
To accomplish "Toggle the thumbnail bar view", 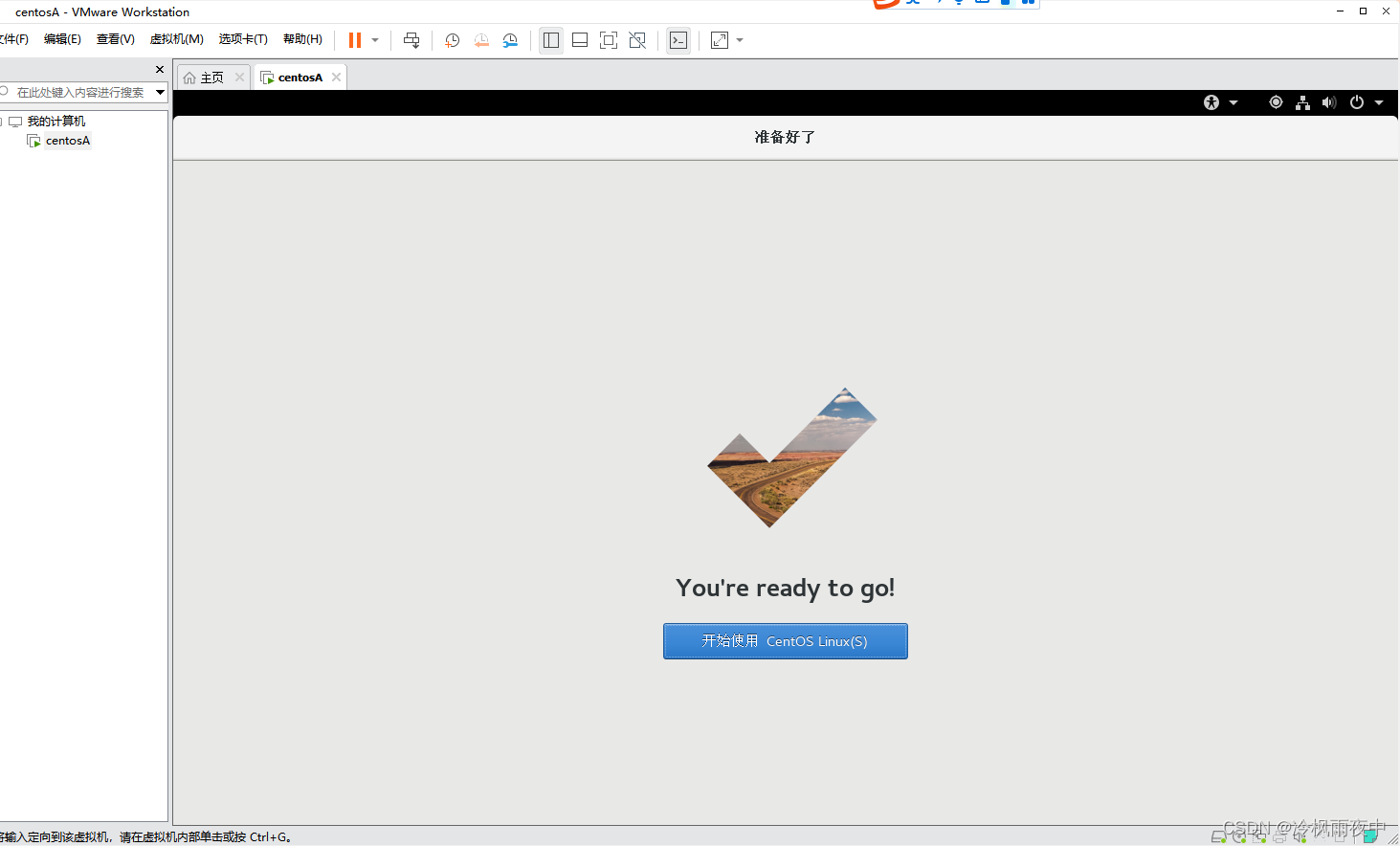I will (580, 40).
